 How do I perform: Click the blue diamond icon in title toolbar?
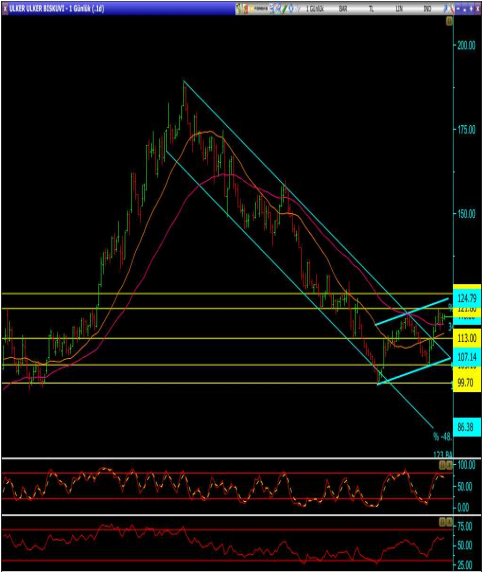[291, 8]
